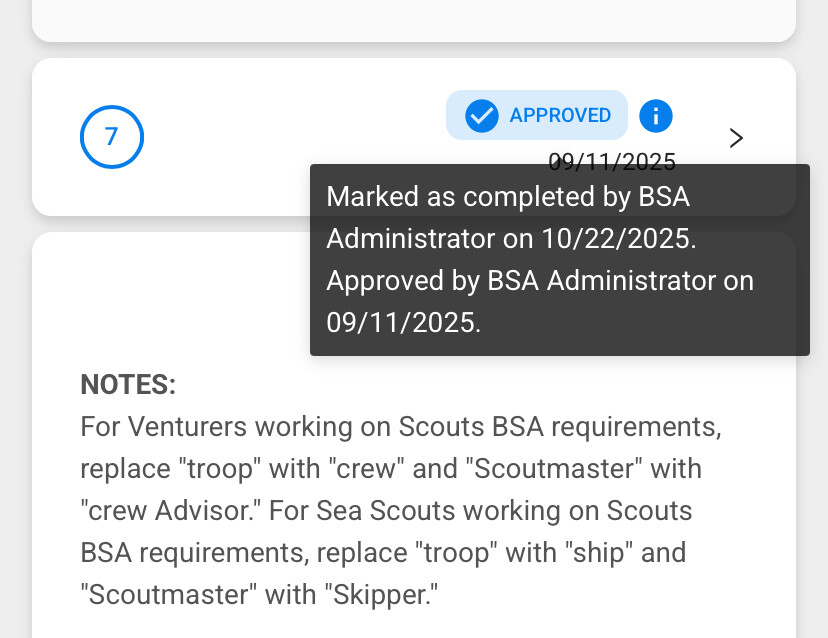Expand requirement 7 using the right chevron

tap(736, 138)
